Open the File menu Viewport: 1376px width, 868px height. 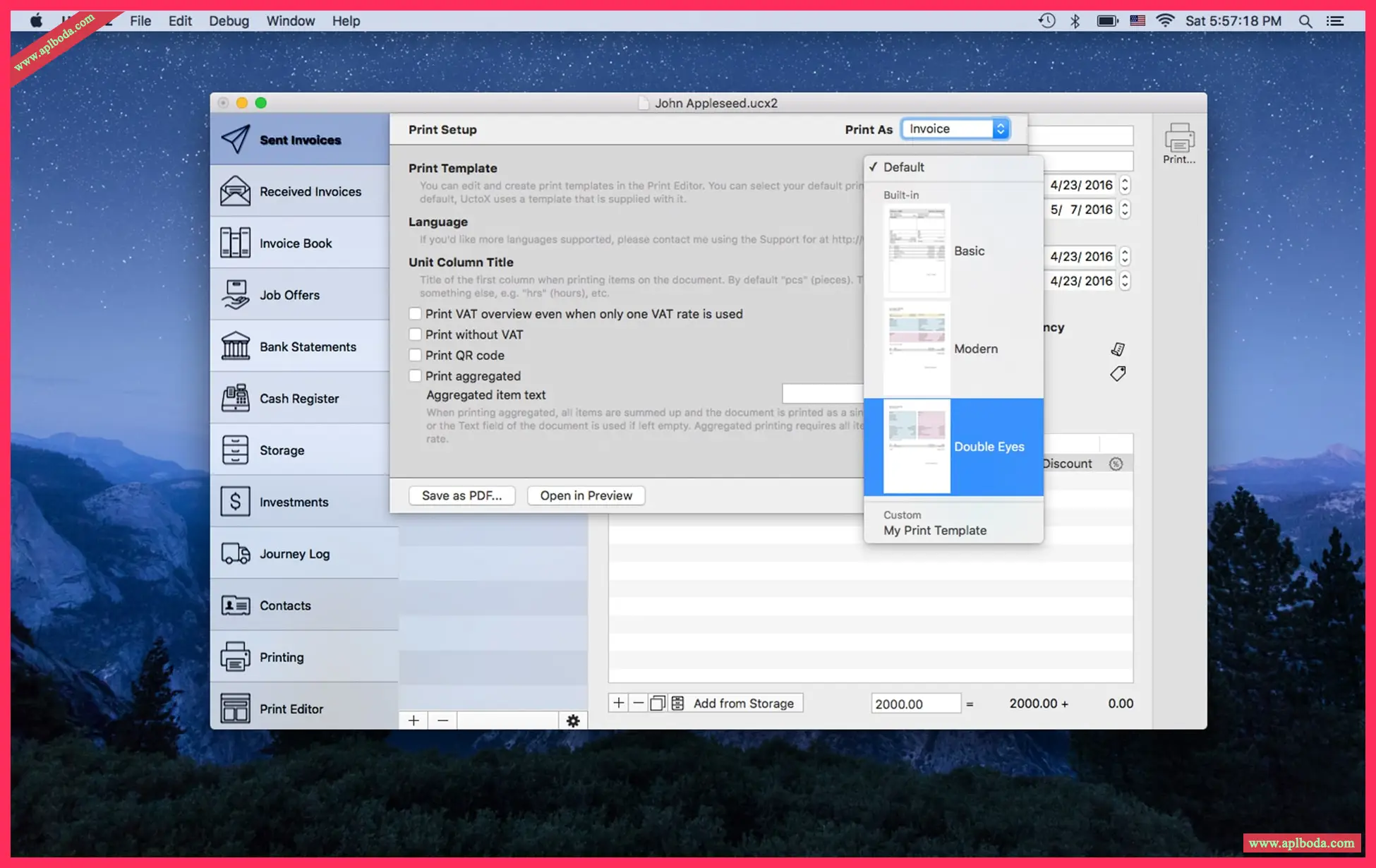pyautogui.click(x=140, y=21)
